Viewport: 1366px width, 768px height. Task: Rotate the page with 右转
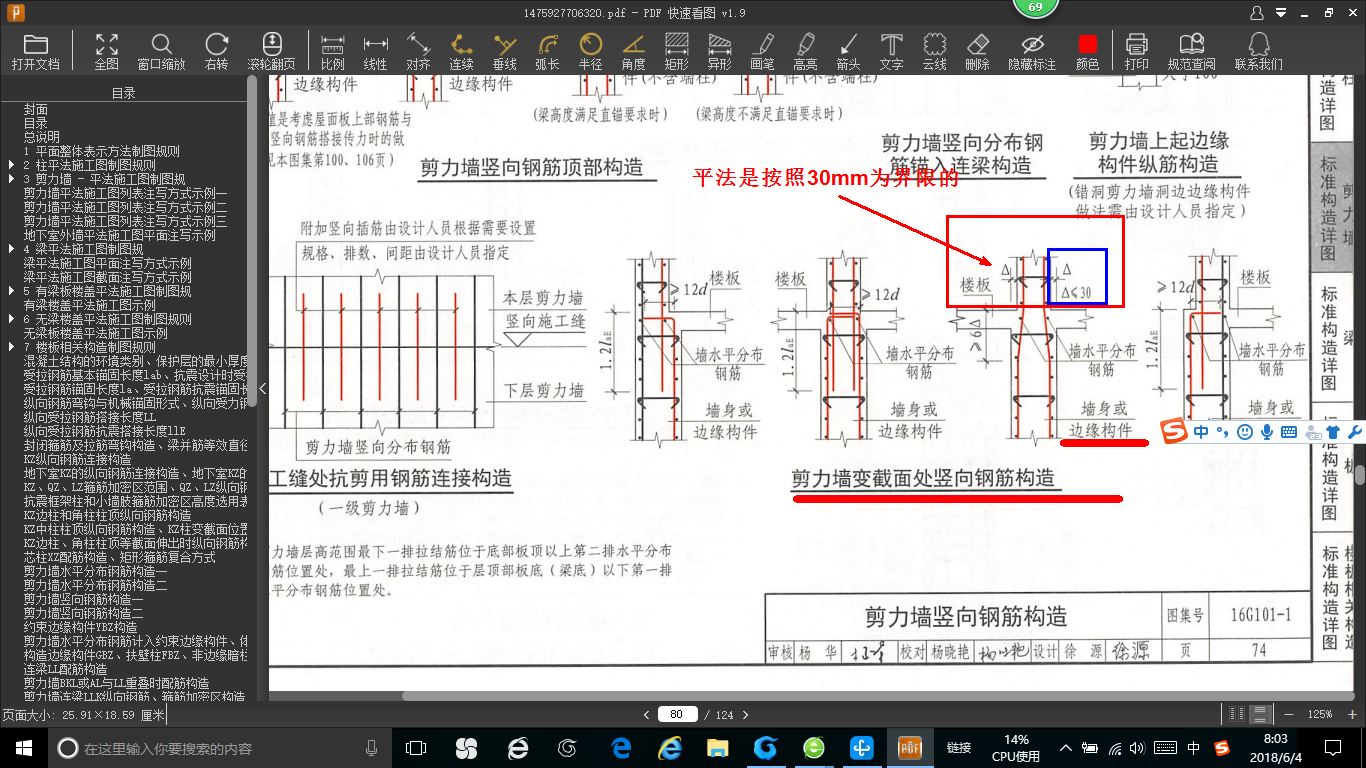[216, 51]
